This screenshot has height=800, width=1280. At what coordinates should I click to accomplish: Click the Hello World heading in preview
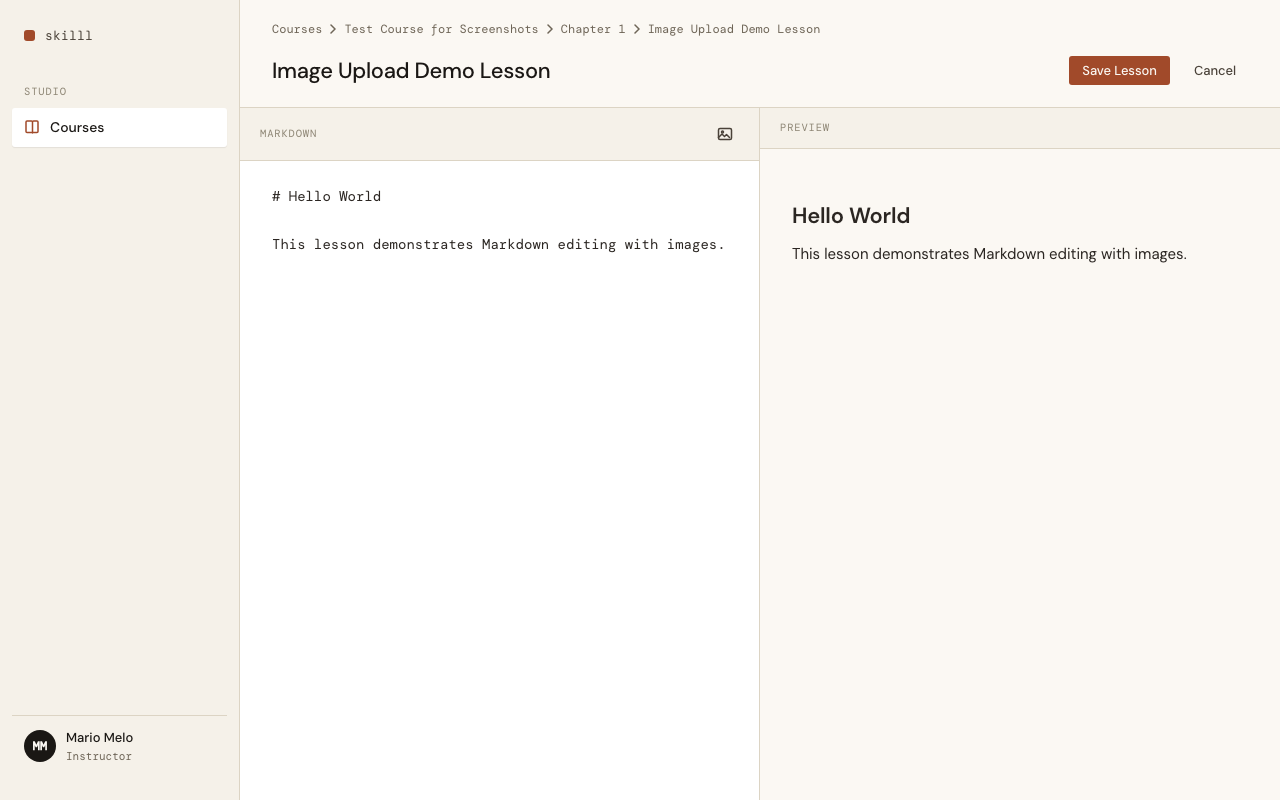click(851, 216)
